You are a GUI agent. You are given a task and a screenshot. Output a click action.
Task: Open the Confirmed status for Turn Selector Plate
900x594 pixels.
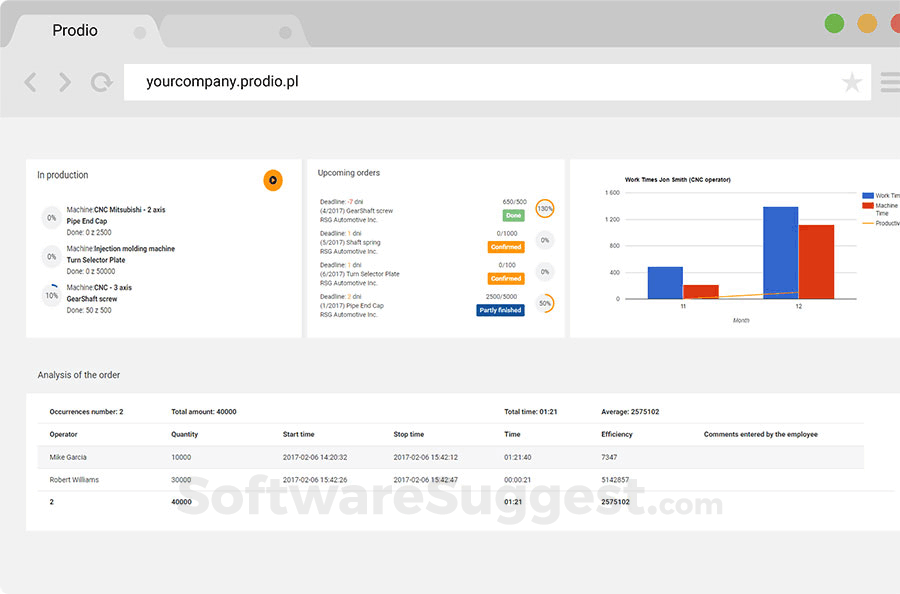click(506, 278)
